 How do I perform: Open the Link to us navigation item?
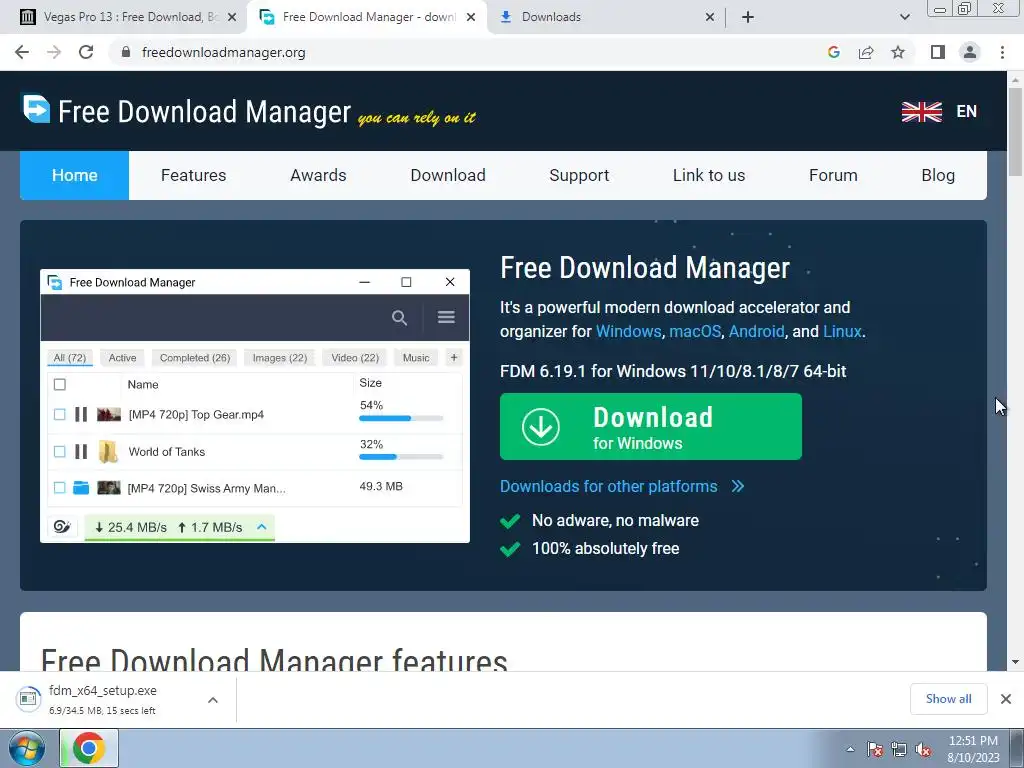pyautogui.click(x=709, y=175)
